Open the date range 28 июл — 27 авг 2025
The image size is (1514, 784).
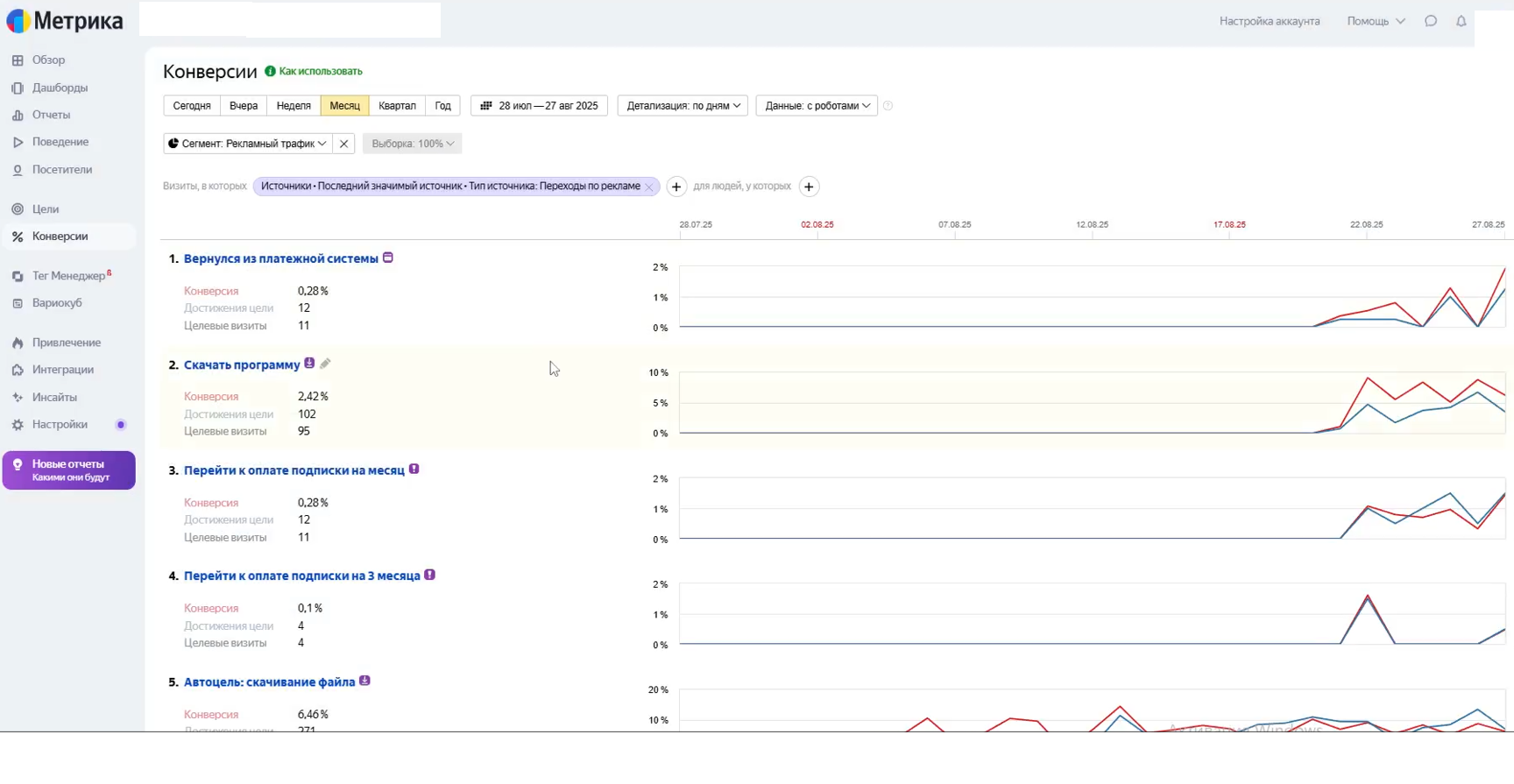[539, 106]
